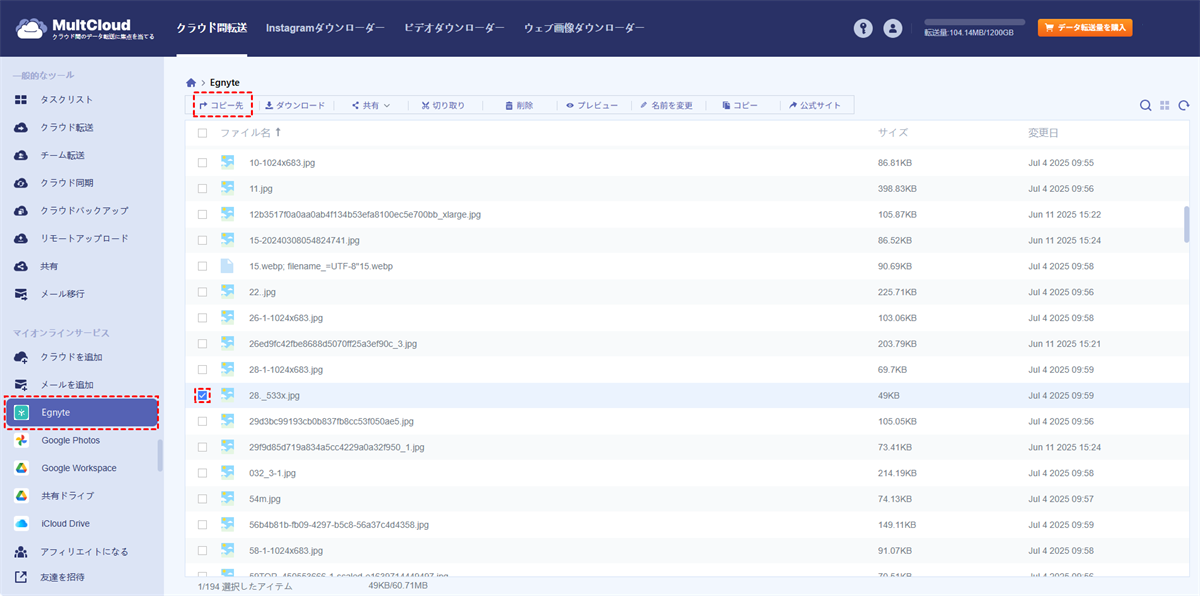The image size is (1200, 596).
Task: Click the ダウンロード toolbar button
Action: (x=295, y=105)
